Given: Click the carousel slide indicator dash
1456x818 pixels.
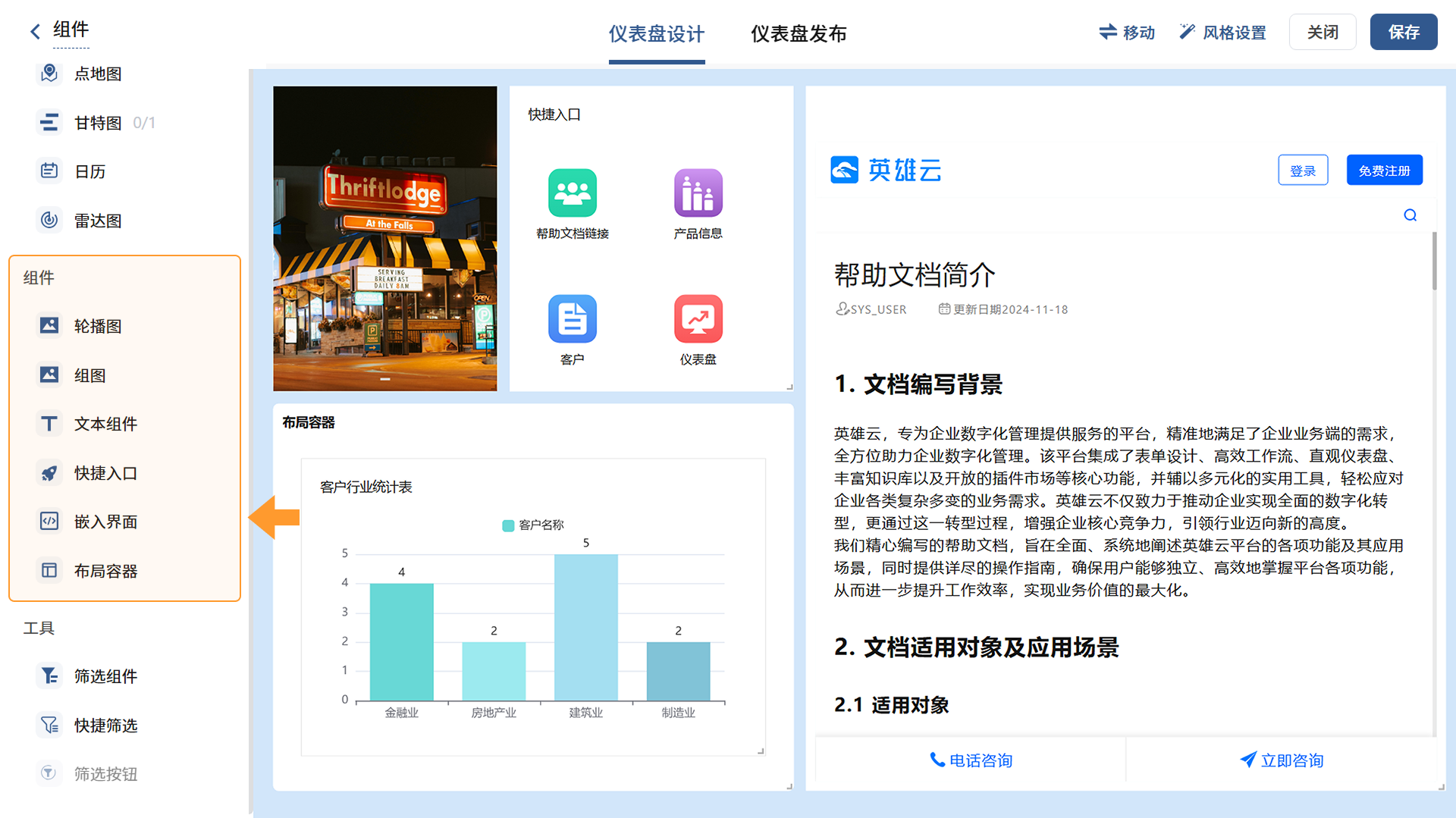Looking at the screenshot, I should pos(385,378).
